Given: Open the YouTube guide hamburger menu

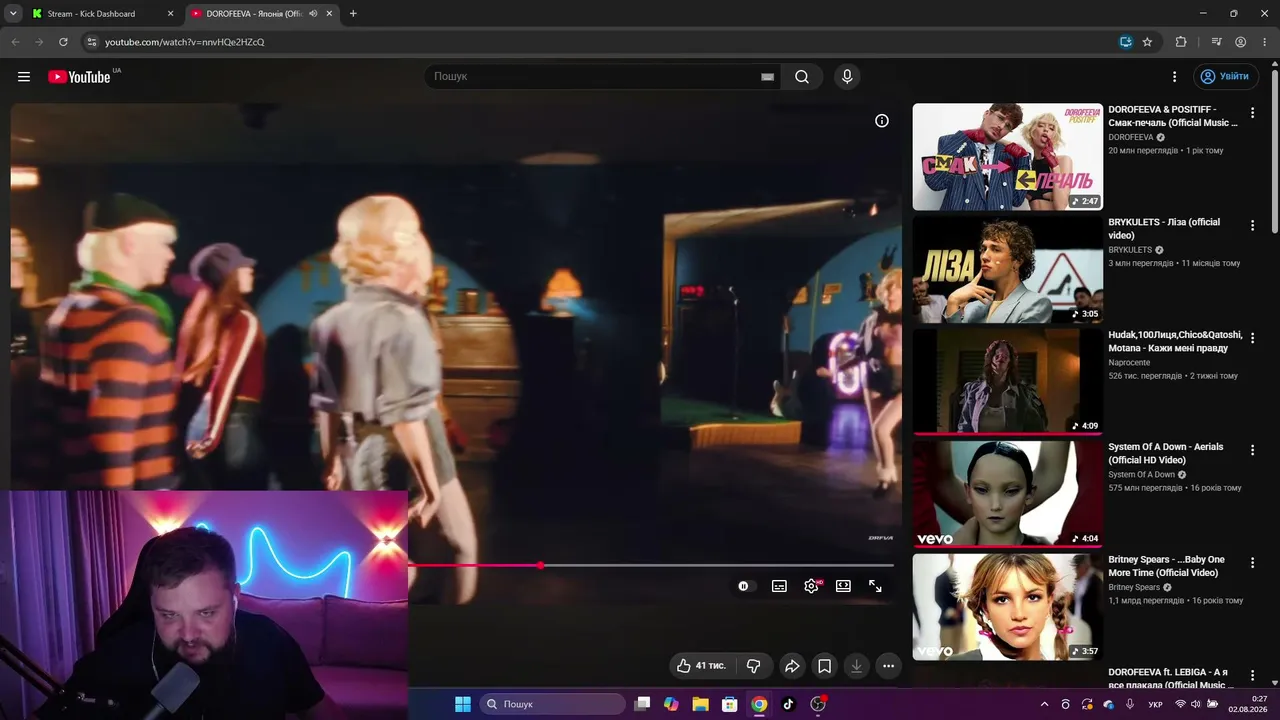Looking at the screenshot, I should pyautogui.click(x=24, y=77).
